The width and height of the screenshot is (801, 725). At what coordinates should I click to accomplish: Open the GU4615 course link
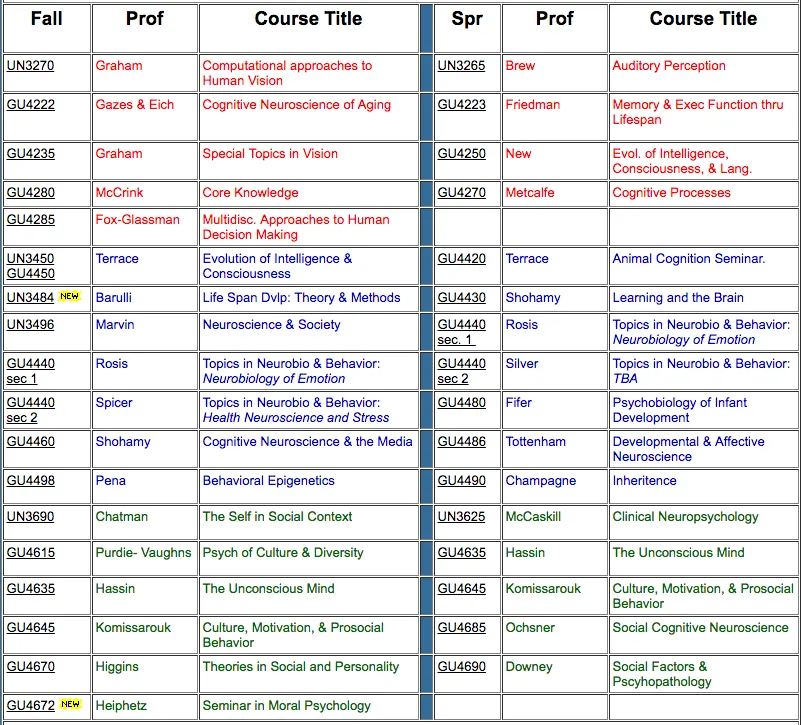(x=30, y=553)
